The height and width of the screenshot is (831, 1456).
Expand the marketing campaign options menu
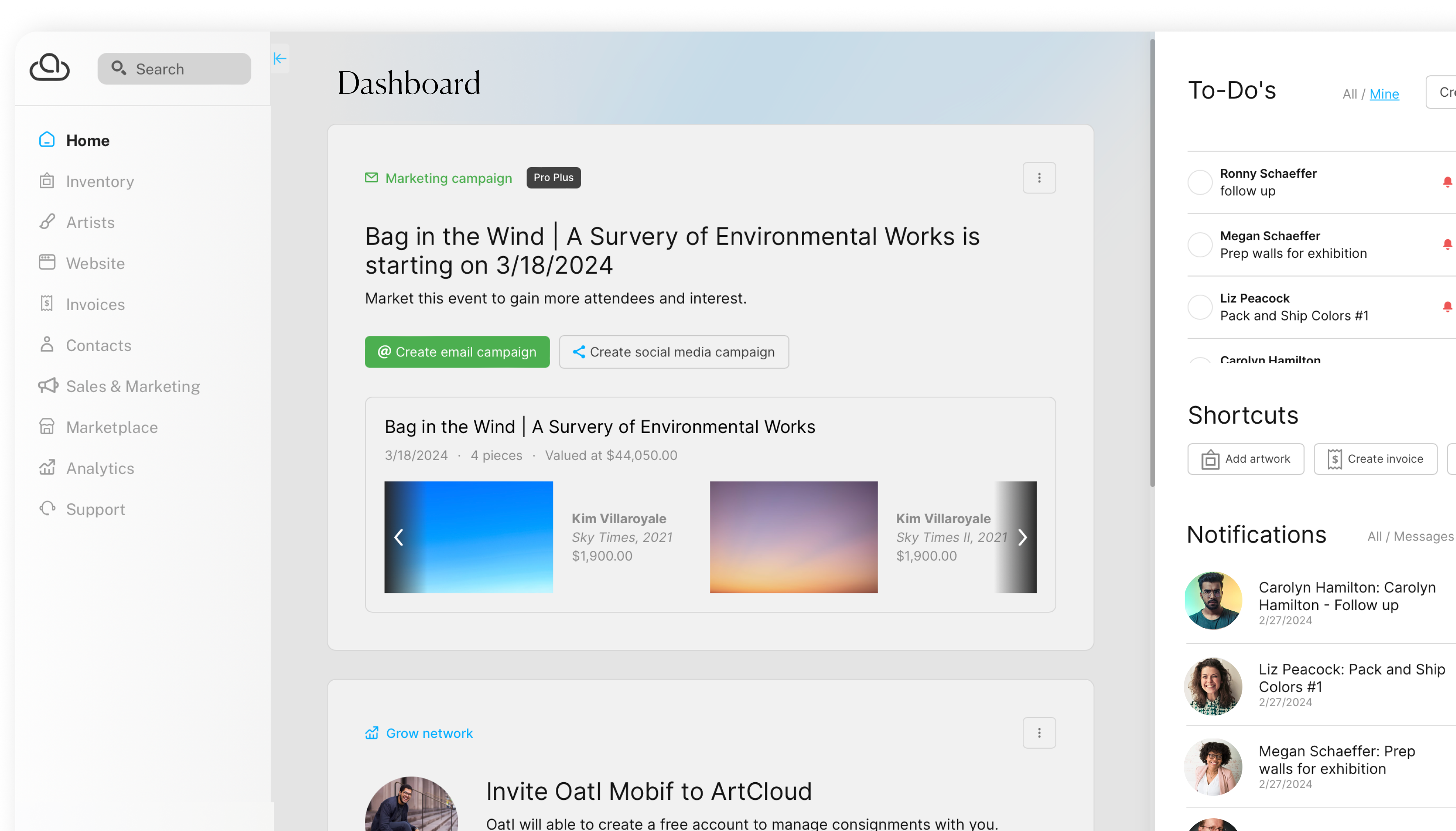click(x=1039, y=177)
